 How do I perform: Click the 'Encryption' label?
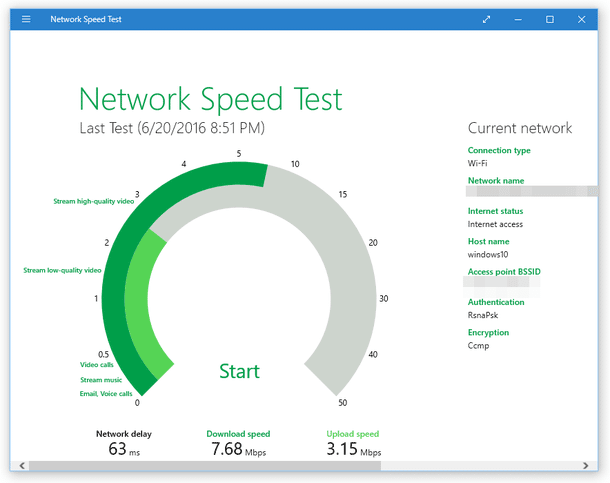[488, 332]
